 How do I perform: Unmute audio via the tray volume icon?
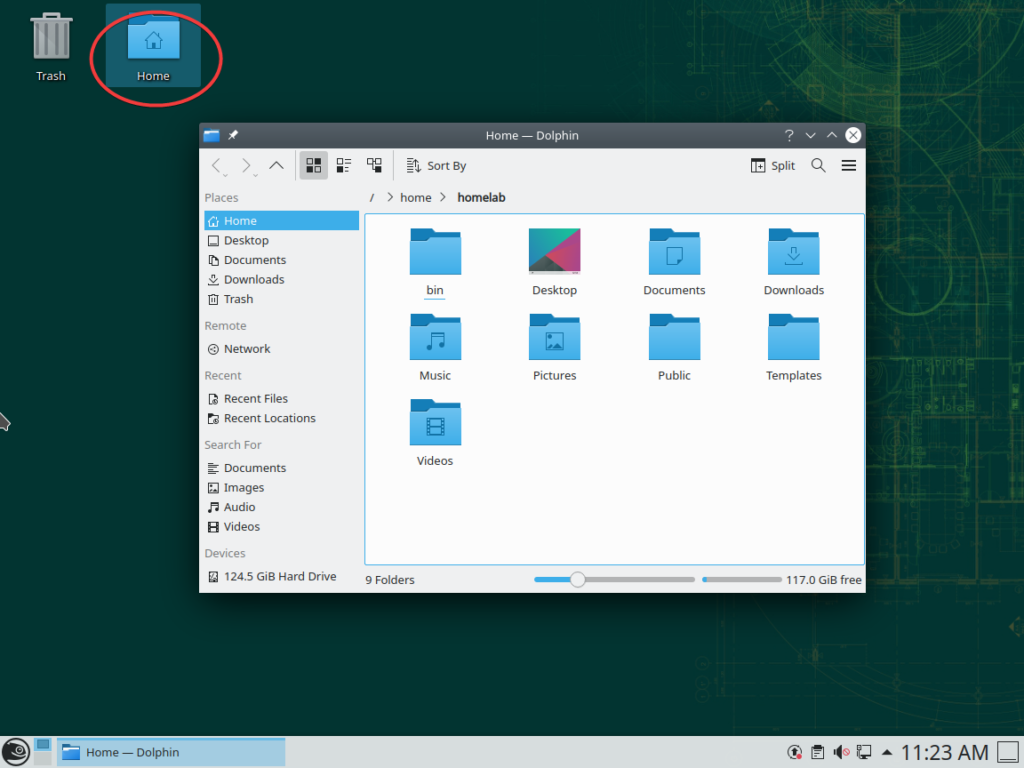point(840,751)
